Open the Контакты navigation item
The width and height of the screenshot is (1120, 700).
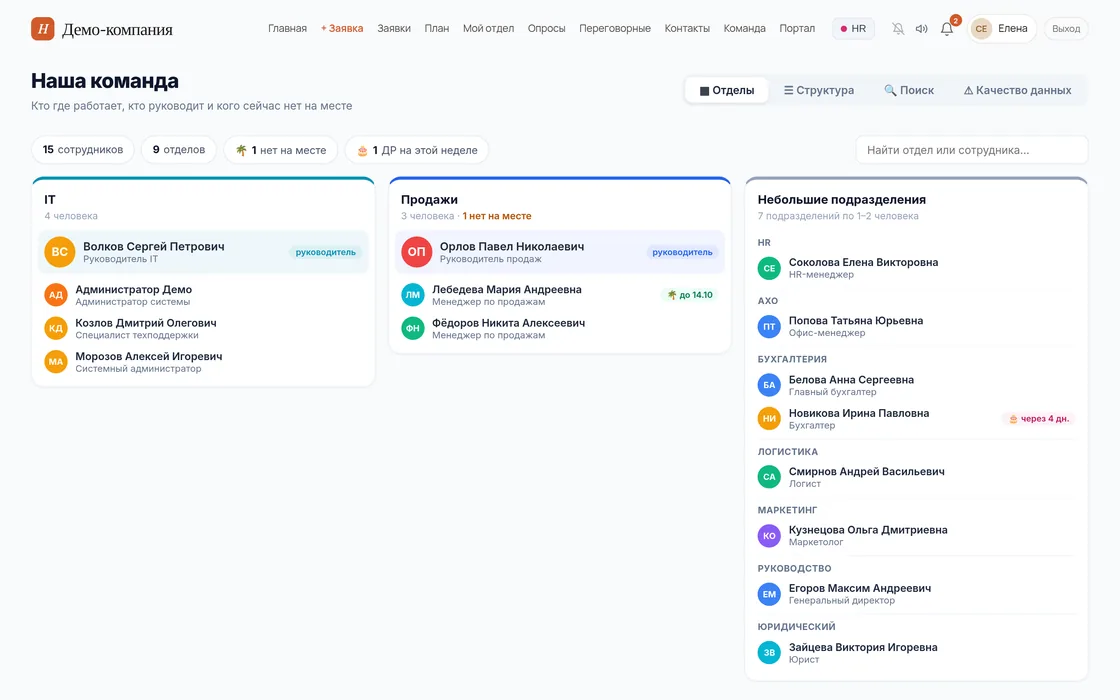pyautogui.click(x=687, y=29)
